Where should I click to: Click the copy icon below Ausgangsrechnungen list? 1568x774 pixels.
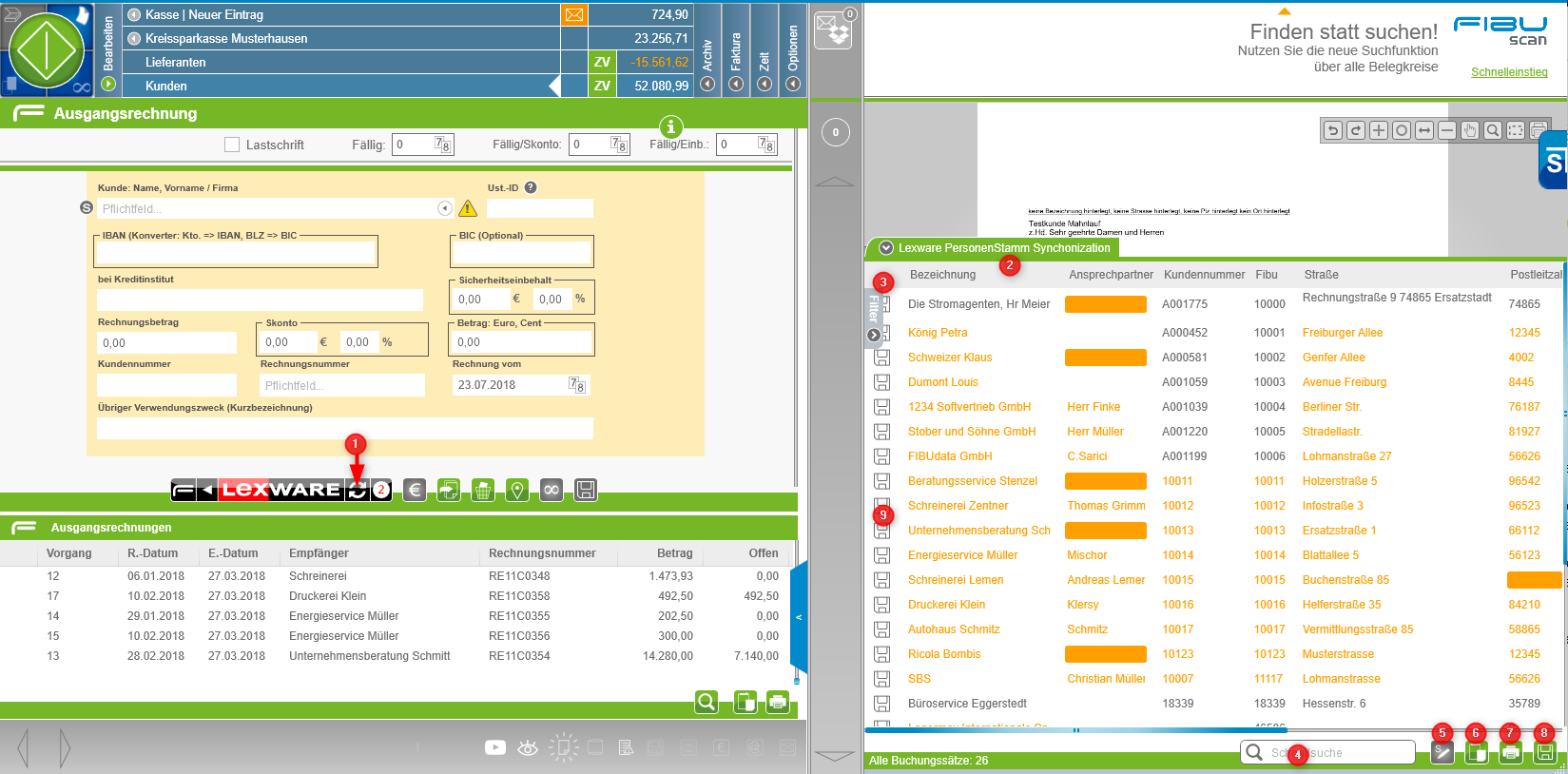coord(745,702)
